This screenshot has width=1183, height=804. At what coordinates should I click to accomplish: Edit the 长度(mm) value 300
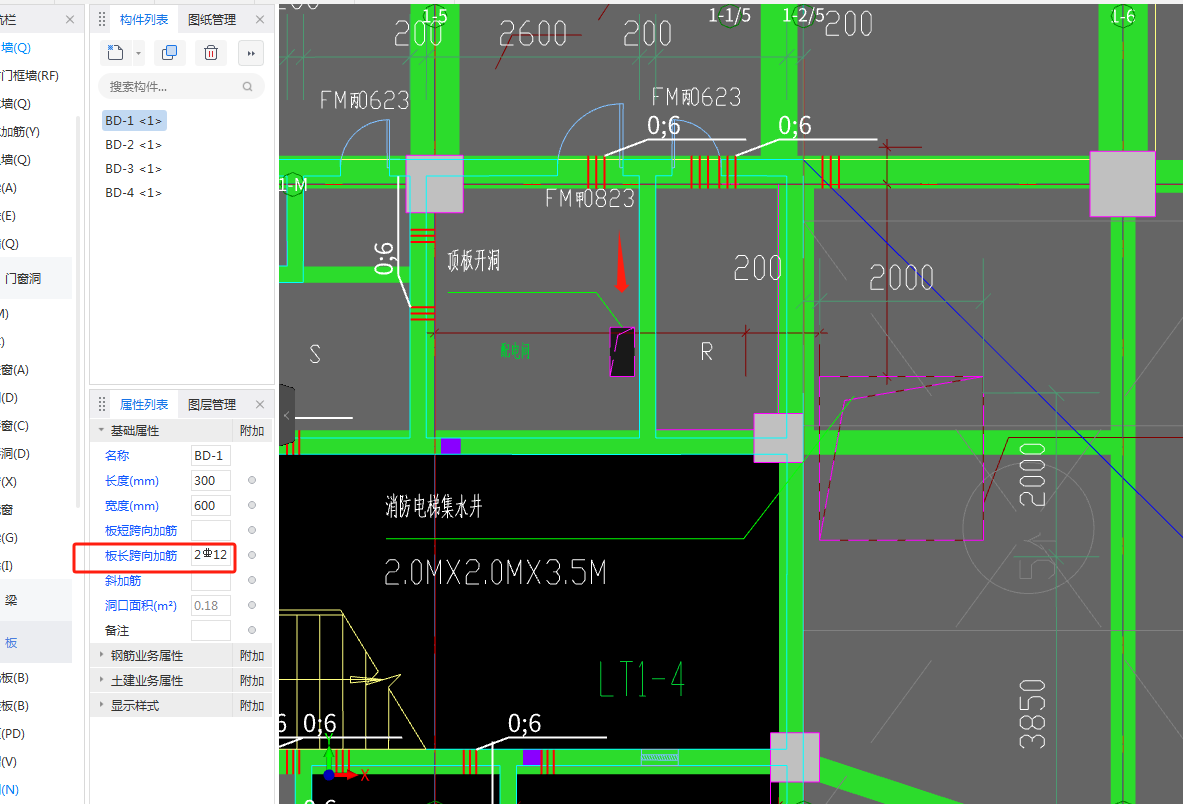point(210,480)
